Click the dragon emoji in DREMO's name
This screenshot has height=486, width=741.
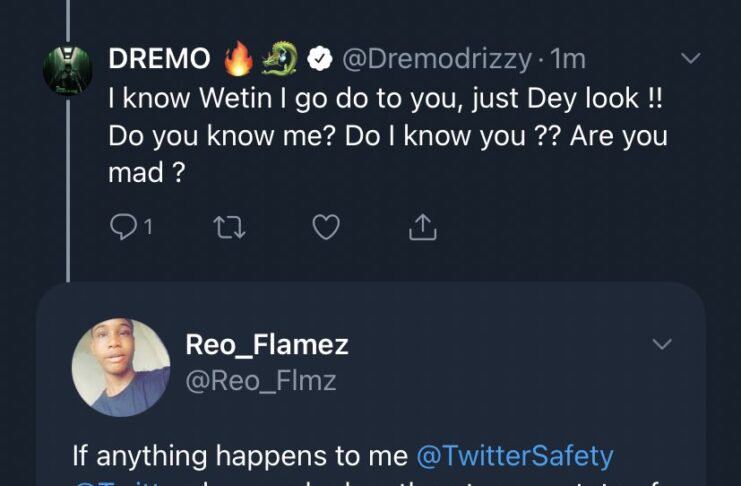point(280,60)
